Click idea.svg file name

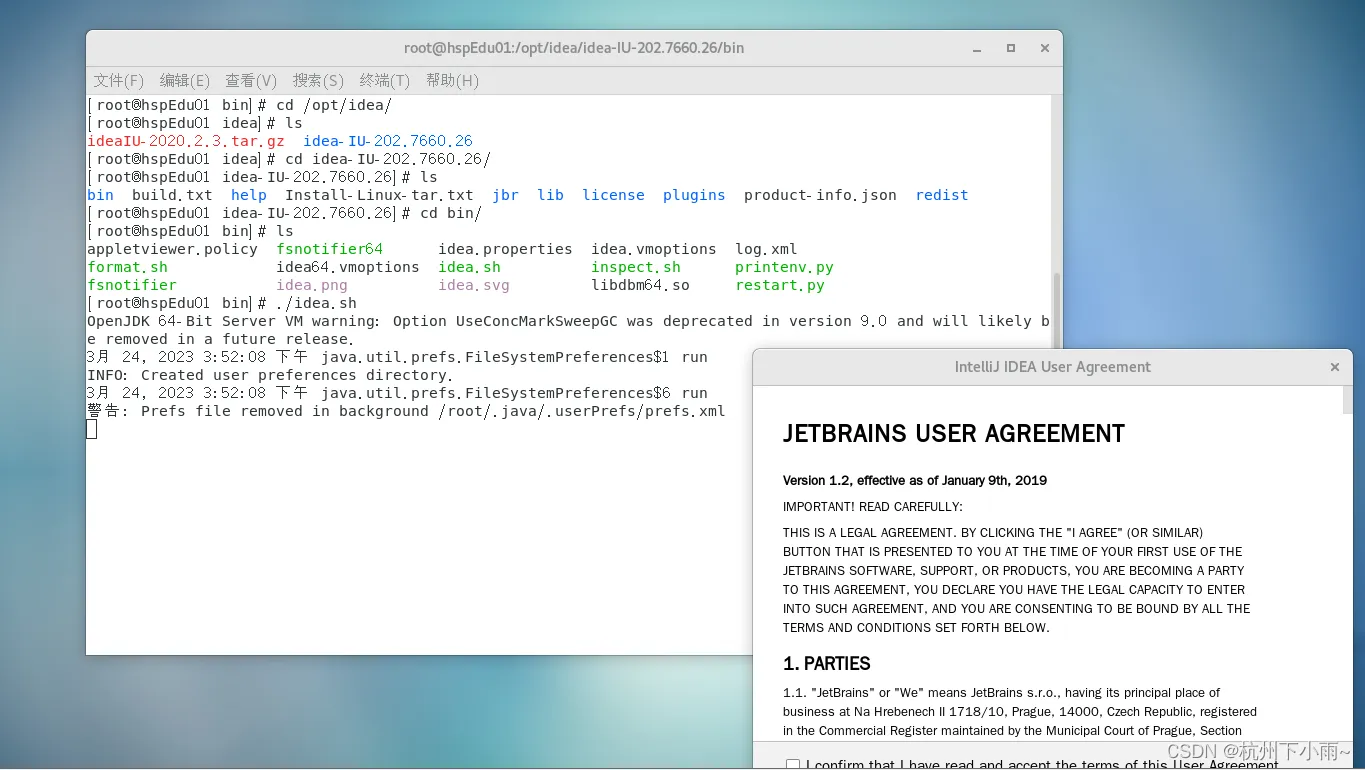474,285
